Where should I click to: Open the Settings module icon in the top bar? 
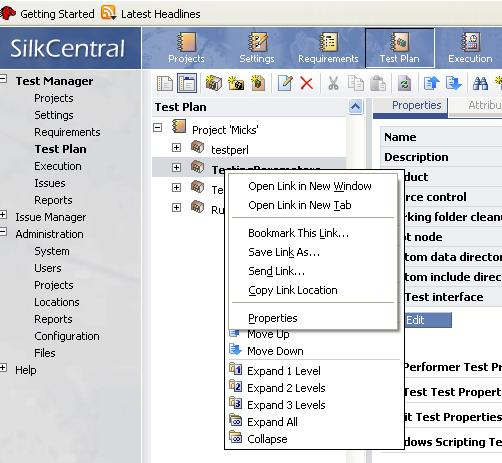(257, 48)
